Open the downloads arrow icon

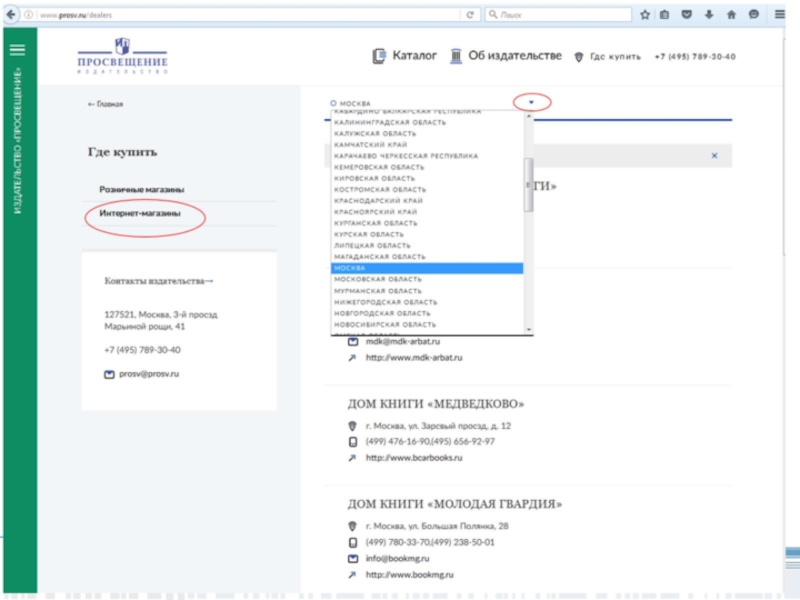(709, 14)
